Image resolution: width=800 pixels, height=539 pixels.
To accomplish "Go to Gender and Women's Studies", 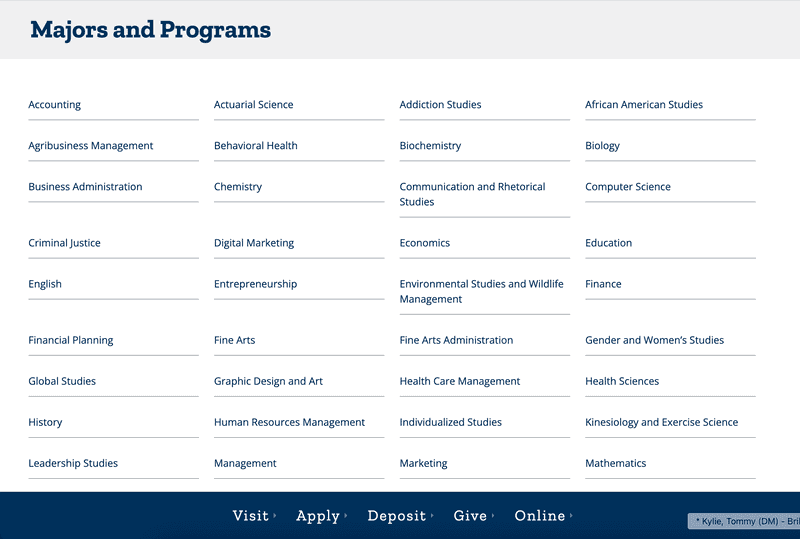I will [x=655, y=340].
